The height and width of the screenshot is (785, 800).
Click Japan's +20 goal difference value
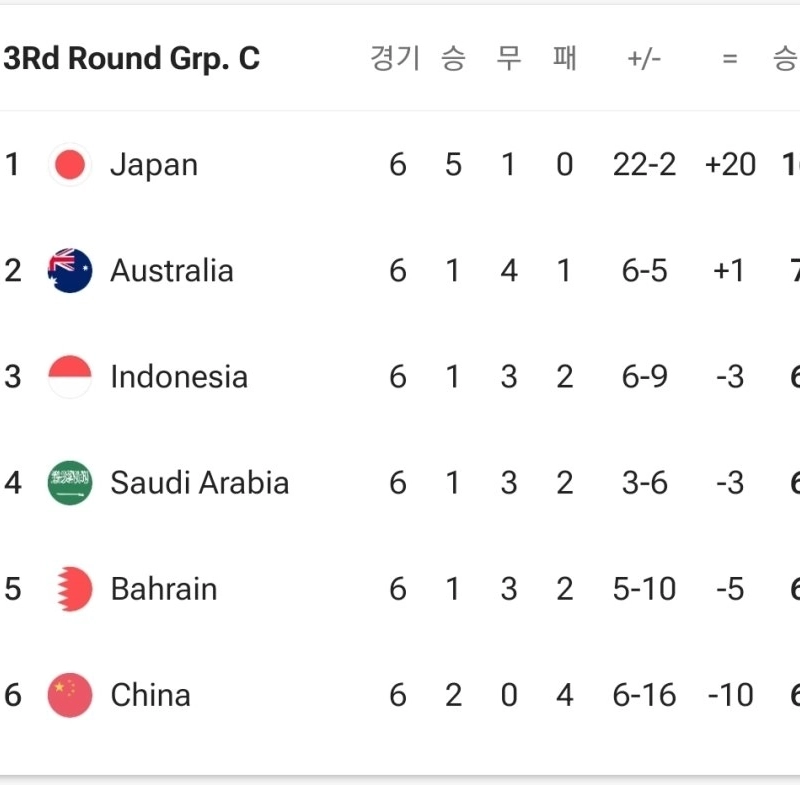(x=730, y=165)
